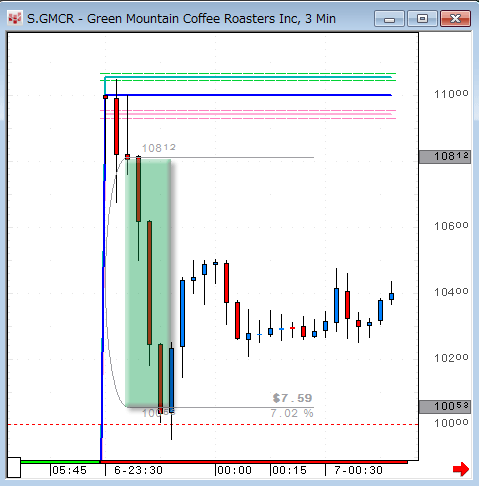Click the $7.59 measurement value
The width and height of the screenshot is (479, 486).
(x=292, y=398)
